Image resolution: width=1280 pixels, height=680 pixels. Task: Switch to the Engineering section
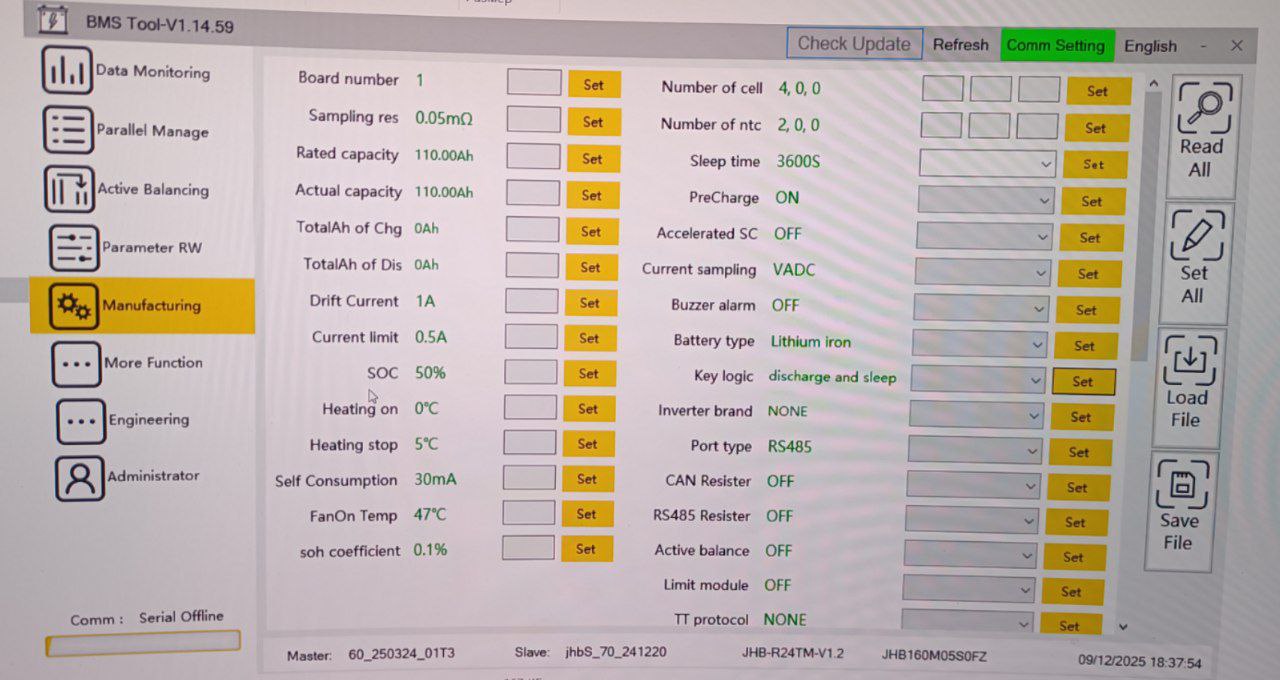pyautogui.click(x=148, y=420)
